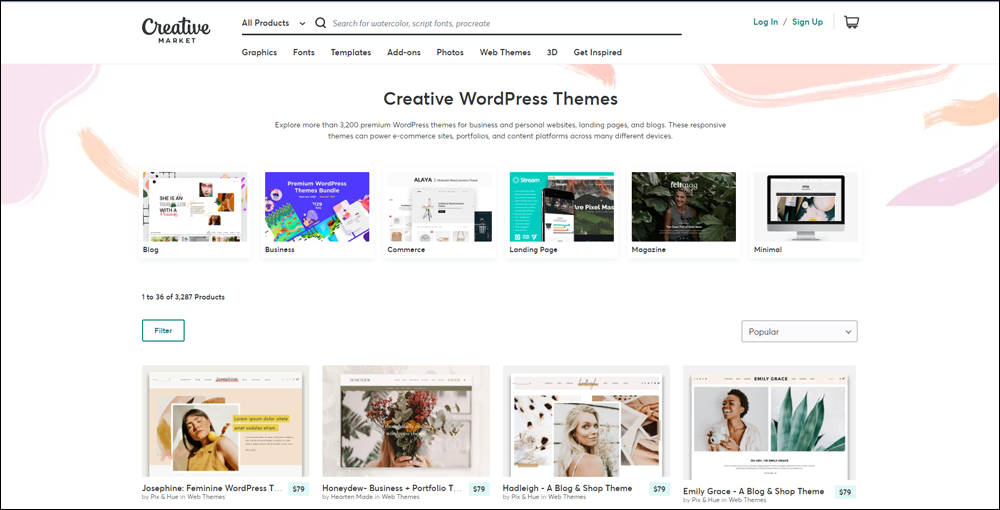
Task: Click the Log In link
Action: tap(765, 22)
